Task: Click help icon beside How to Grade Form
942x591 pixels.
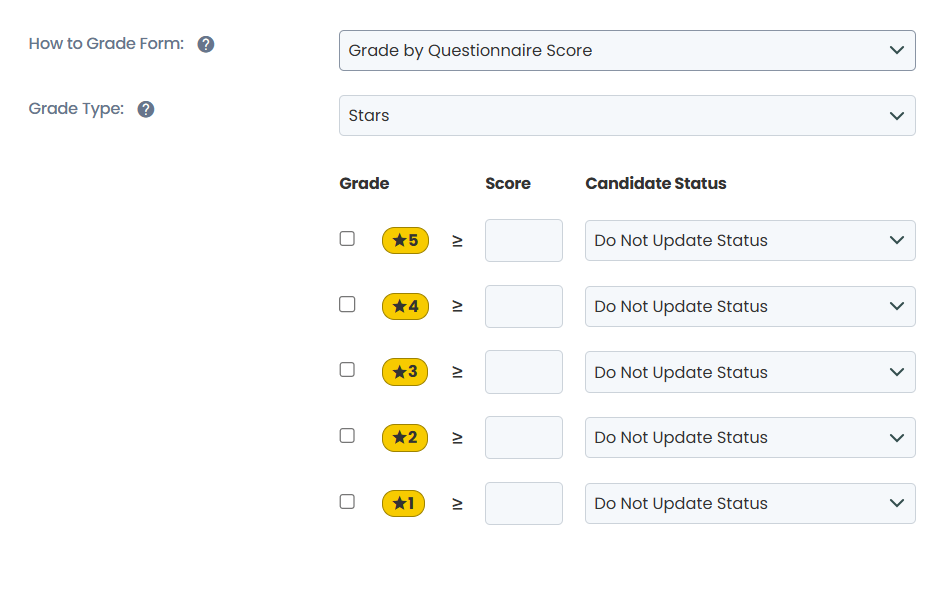Action: tap(206, 44)
